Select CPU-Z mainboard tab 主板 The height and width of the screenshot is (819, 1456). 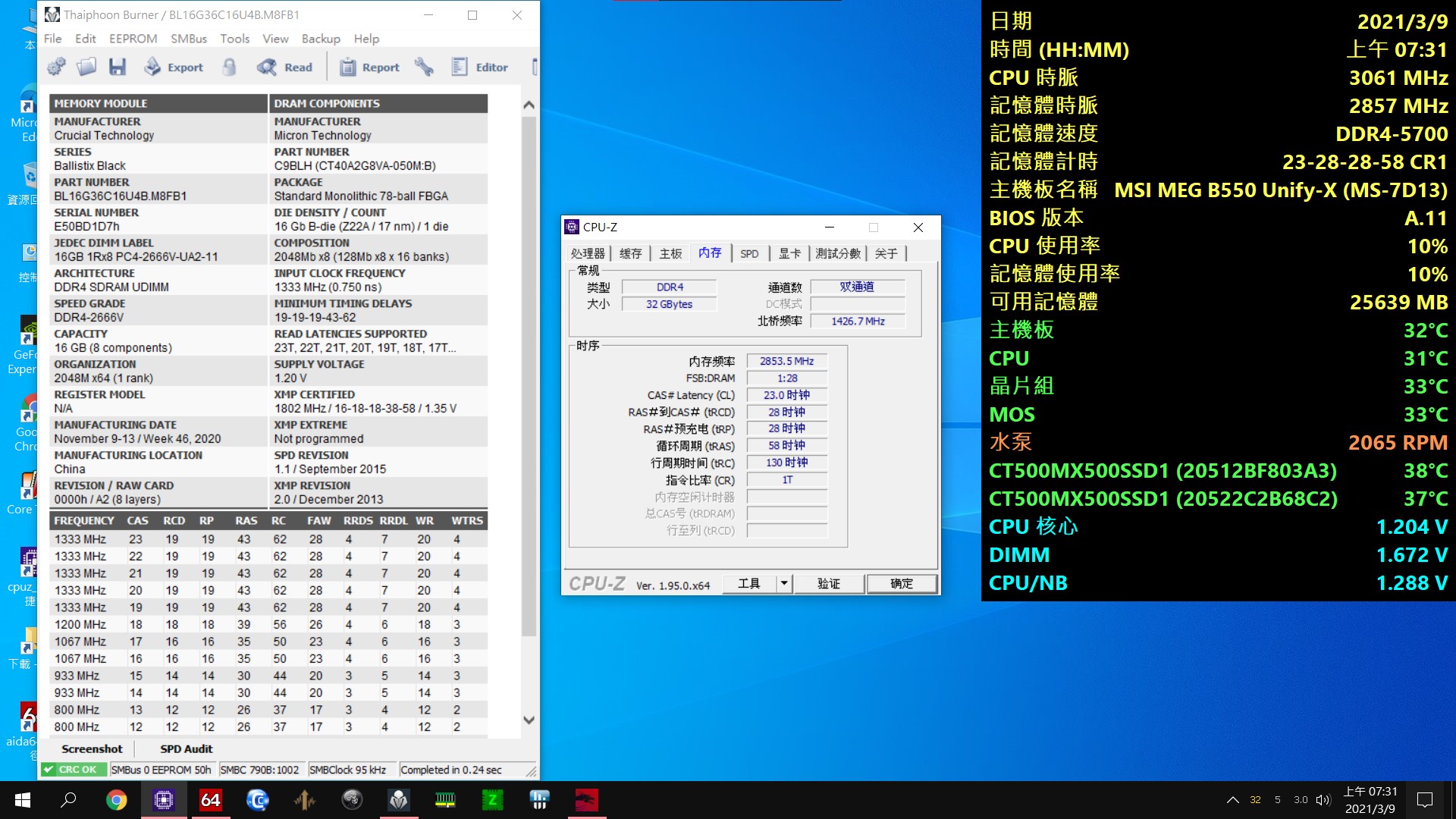(670, 253)
